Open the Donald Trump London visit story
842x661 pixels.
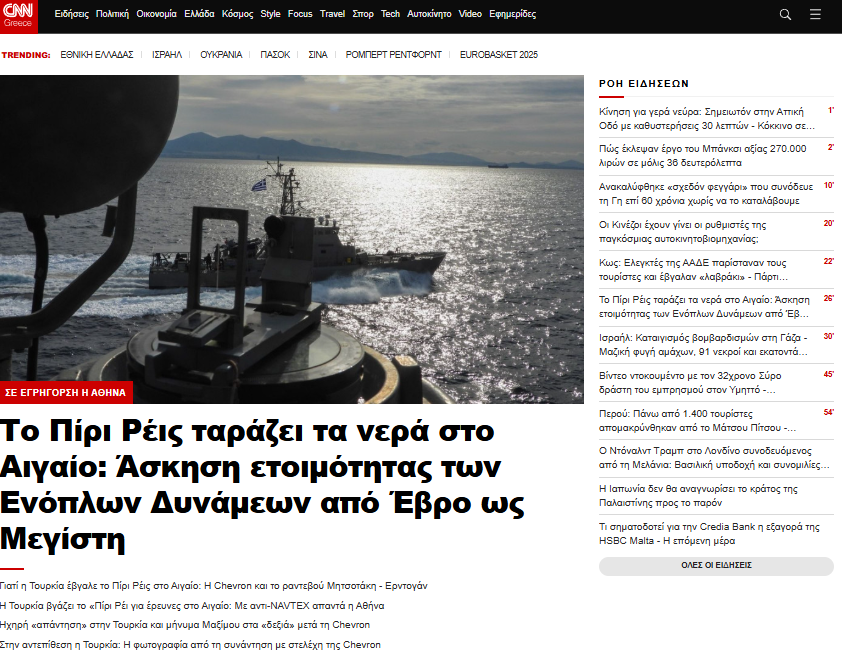714,457
